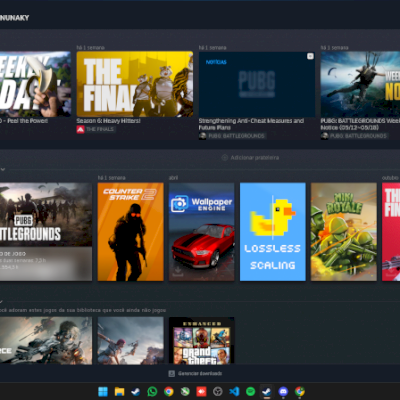
Task: Select the PUBG parachute news banner
Action: 360,84
